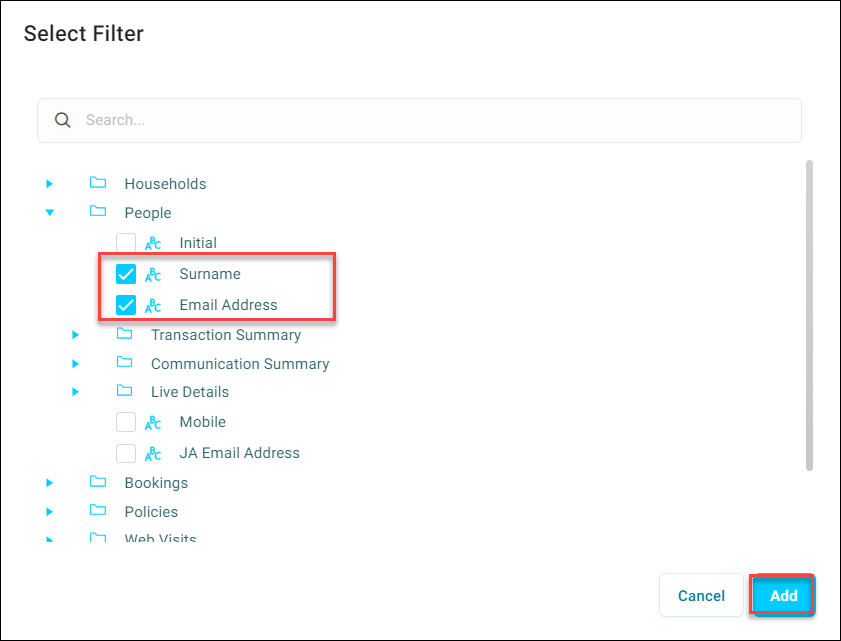Screen dimensions: 841x641
Task: Click into the Search field
Action: click(x=419, y=120)
